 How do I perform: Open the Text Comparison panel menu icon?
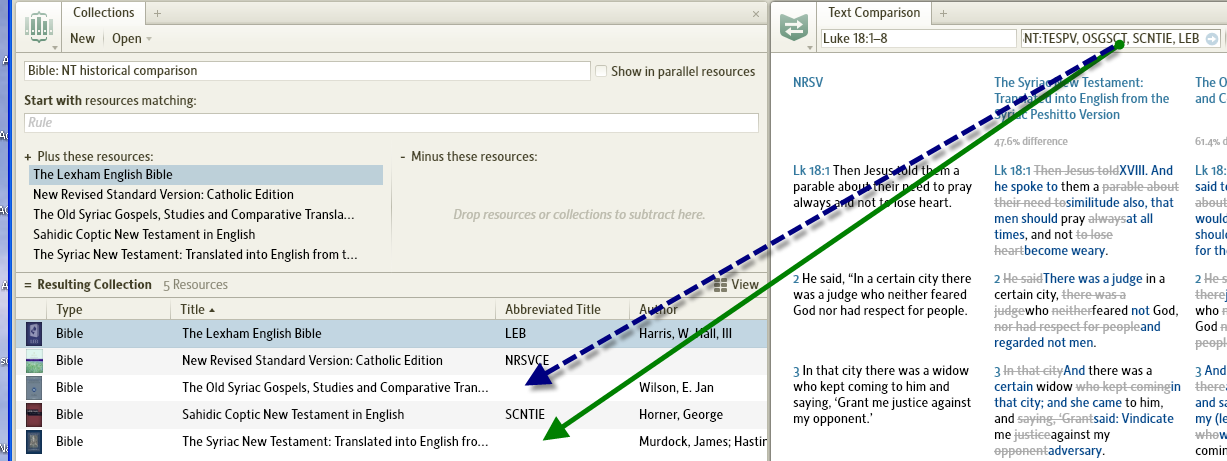pos(793,26)
